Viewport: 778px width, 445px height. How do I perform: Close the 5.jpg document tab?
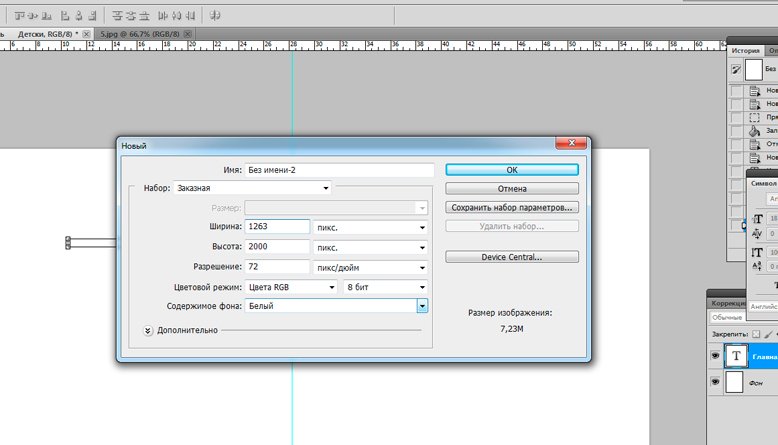pyautogui.click(x=188, y=34)
